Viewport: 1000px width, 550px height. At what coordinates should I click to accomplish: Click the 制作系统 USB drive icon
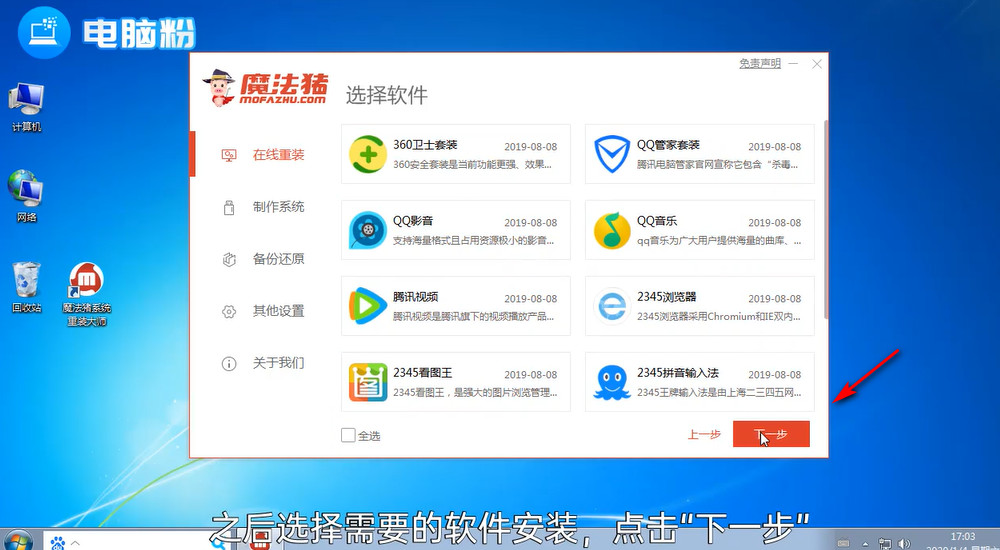coord(229,207)
